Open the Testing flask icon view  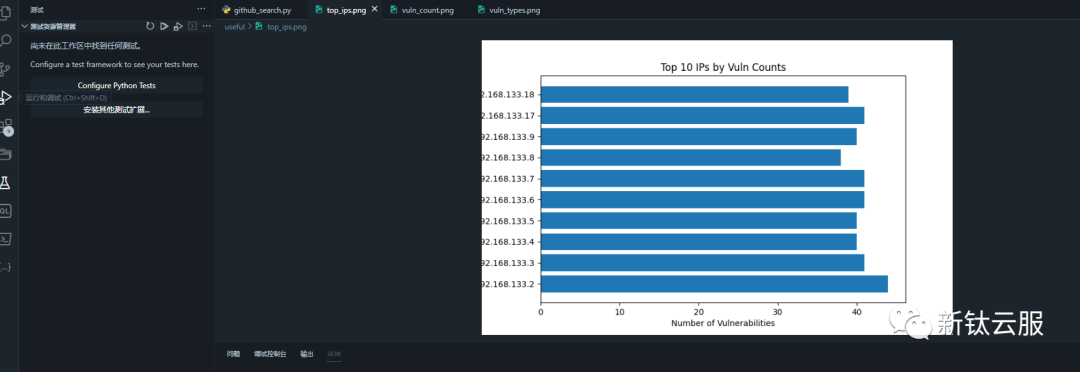6,183
